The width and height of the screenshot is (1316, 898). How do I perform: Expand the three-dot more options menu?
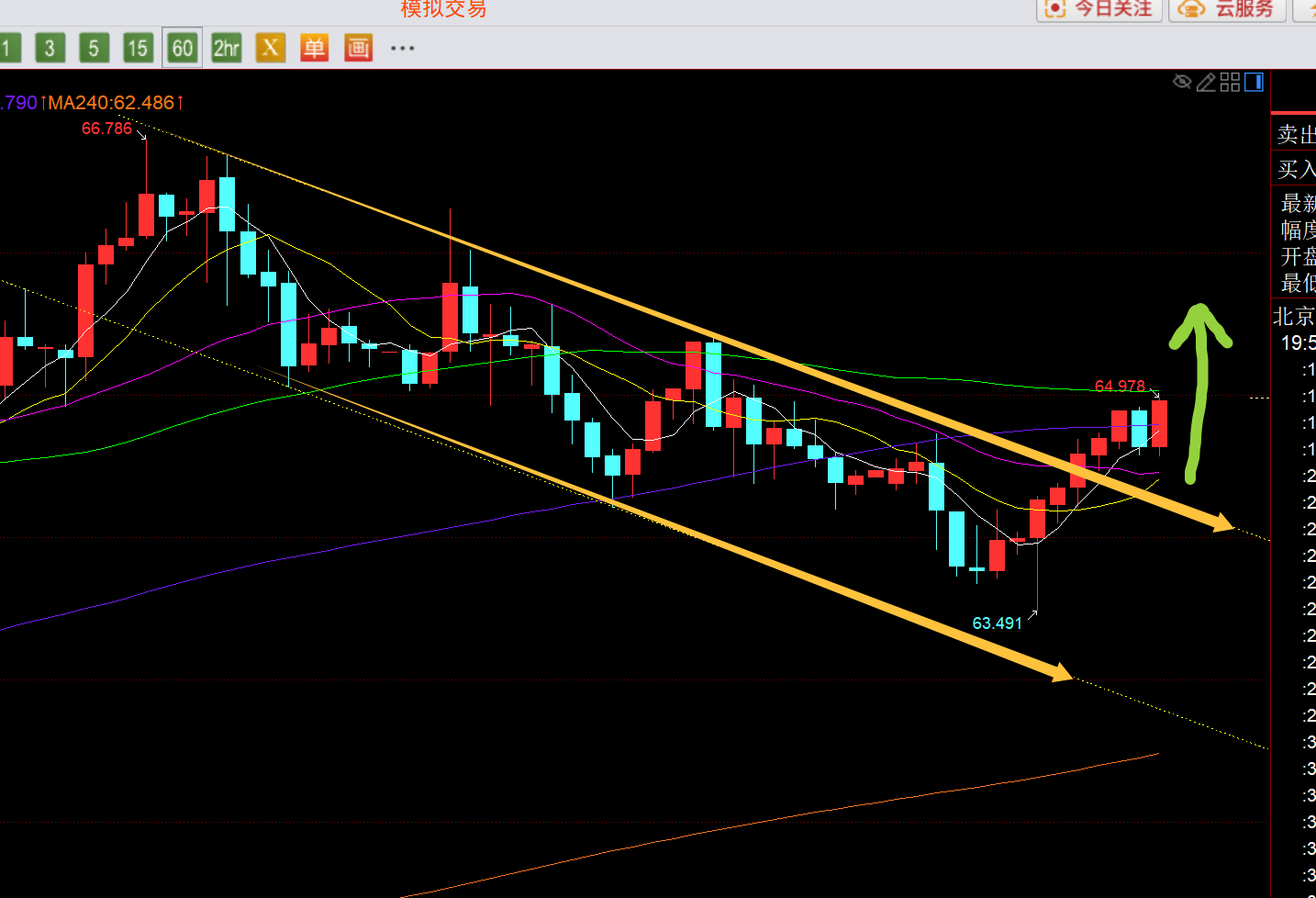402,48
